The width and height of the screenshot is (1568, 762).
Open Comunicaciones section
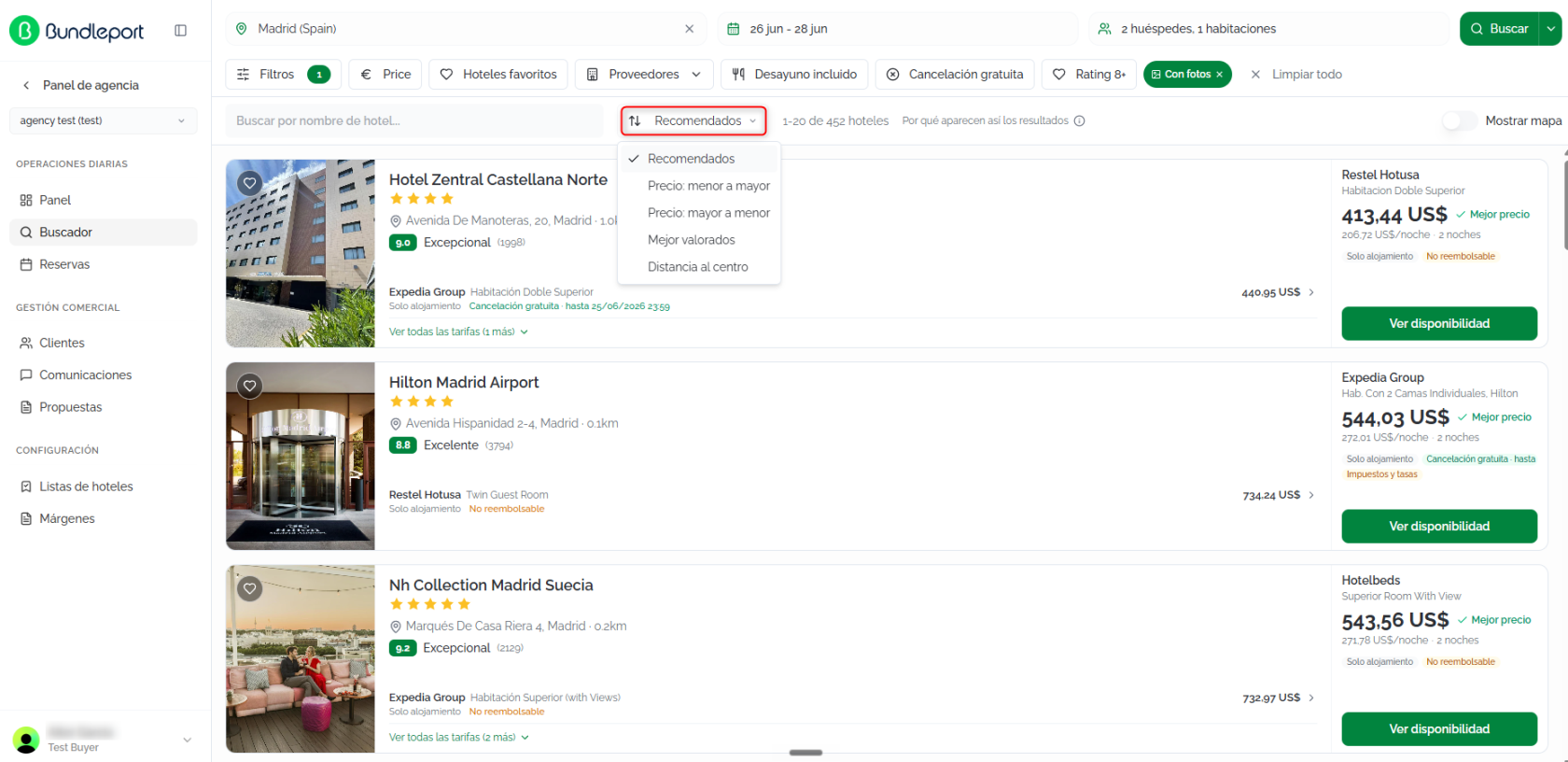pos(103,375)
